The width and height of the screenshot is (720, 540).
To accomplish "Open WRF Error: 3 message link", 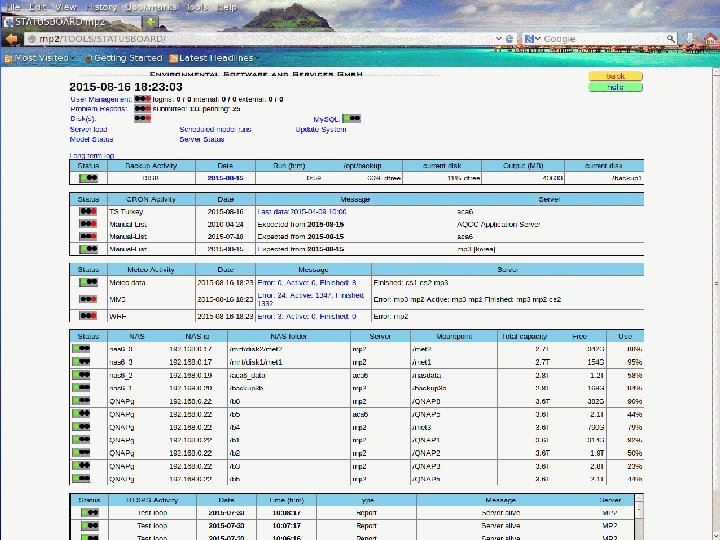I will pyautogui.click(x=307, y=316).
